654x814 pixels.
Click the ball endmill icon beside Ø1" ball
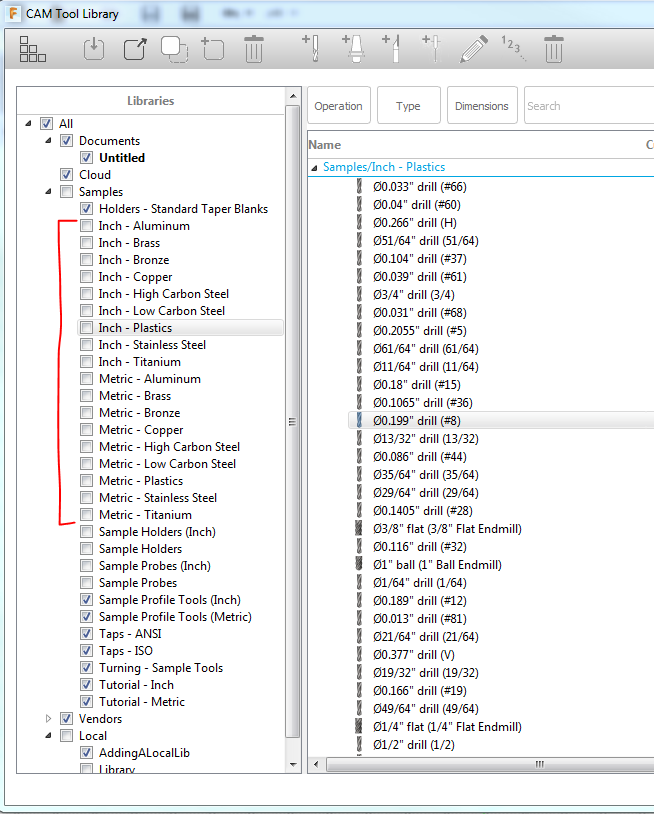359,564
